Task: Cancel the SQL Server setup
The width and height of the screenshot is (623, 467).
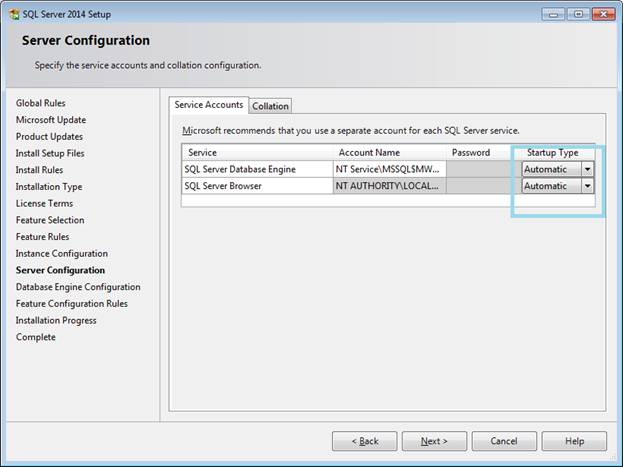Action: point(504,441)
